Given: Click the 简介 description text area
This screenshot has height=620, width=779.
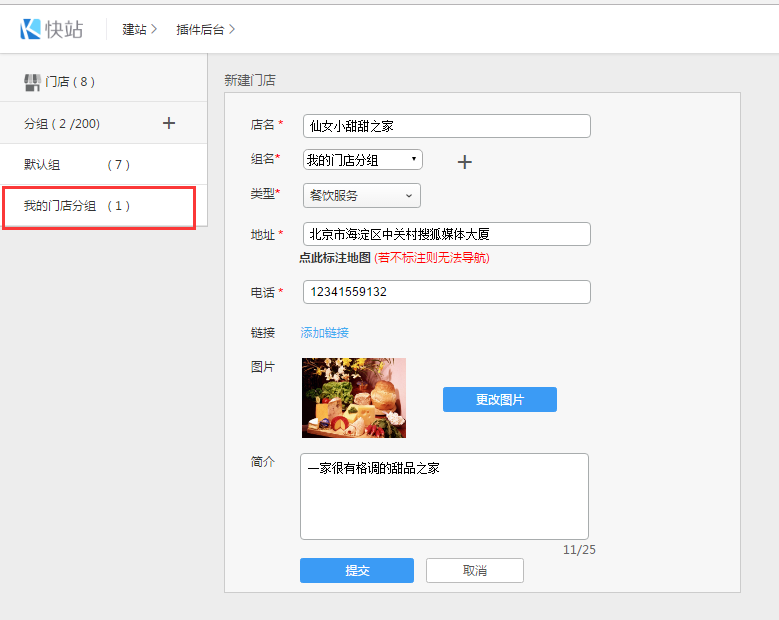Looking at the screenshot, I should point(444,496).
